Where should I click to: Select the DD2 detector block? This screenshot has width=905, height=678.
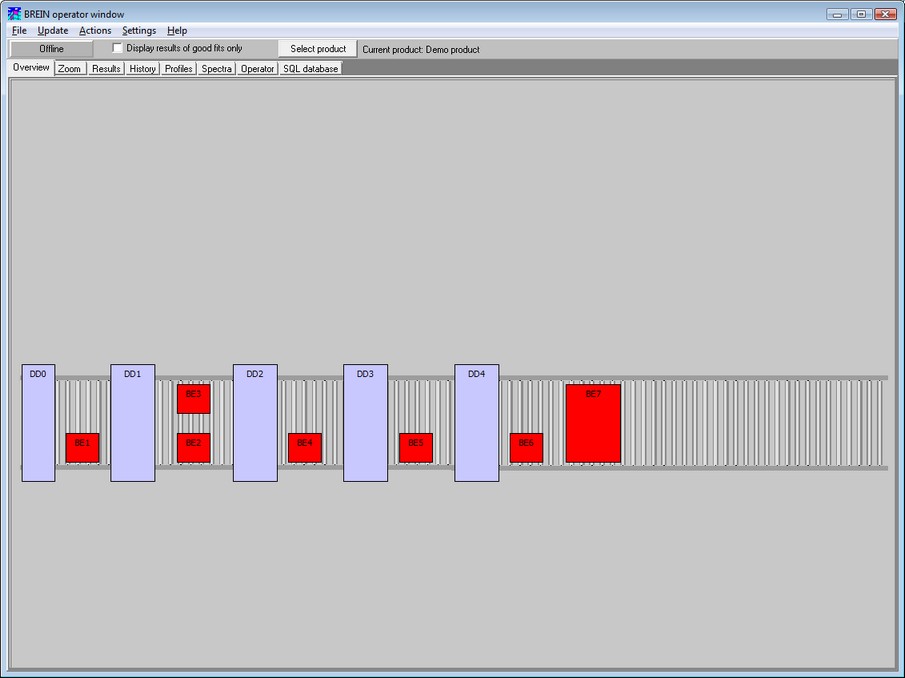[254, 422]
